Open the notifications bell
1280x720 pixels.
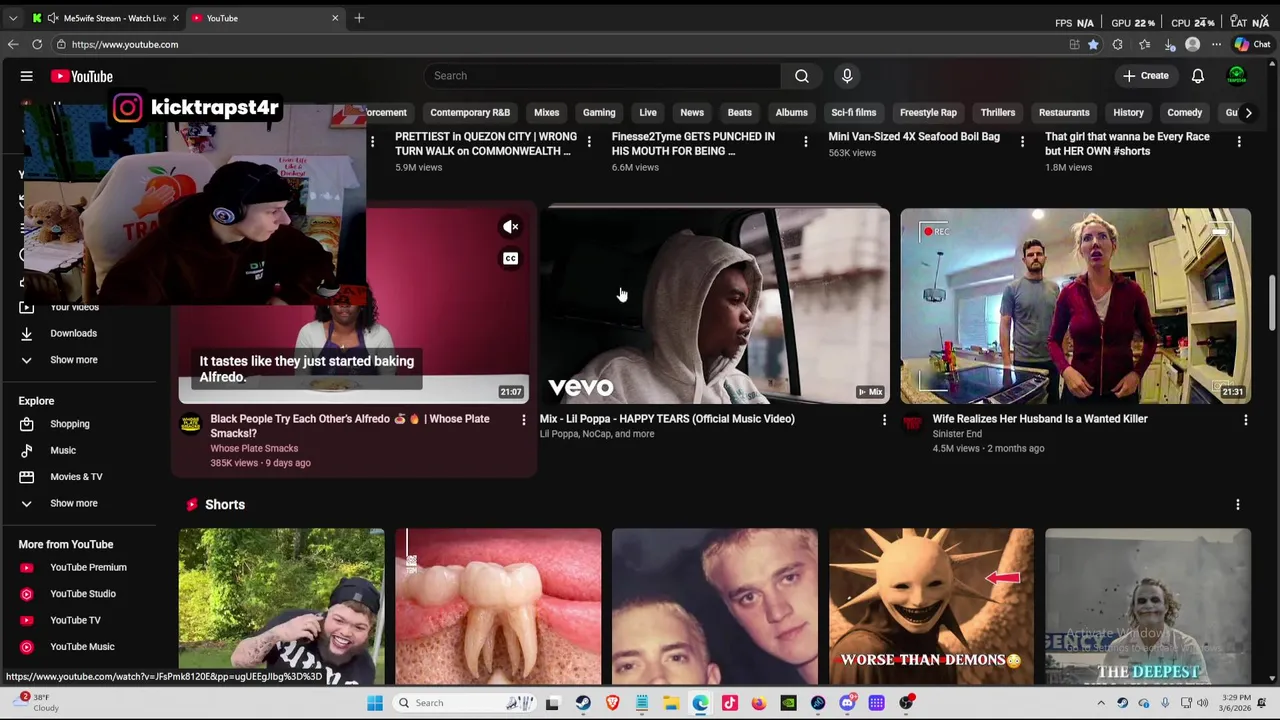1198,76
